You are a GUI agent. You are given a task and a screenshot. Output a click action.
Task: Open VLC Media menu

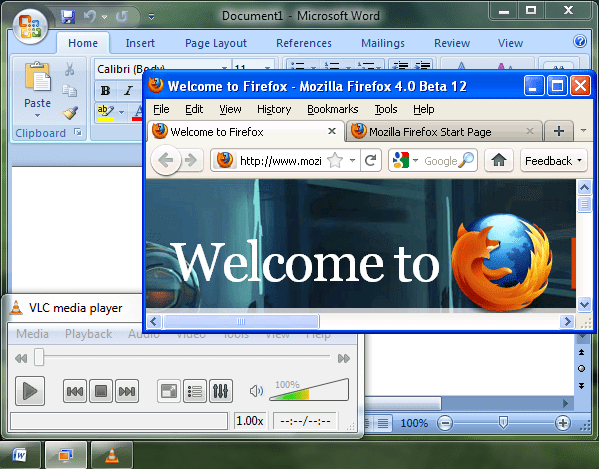coord(32,334)
